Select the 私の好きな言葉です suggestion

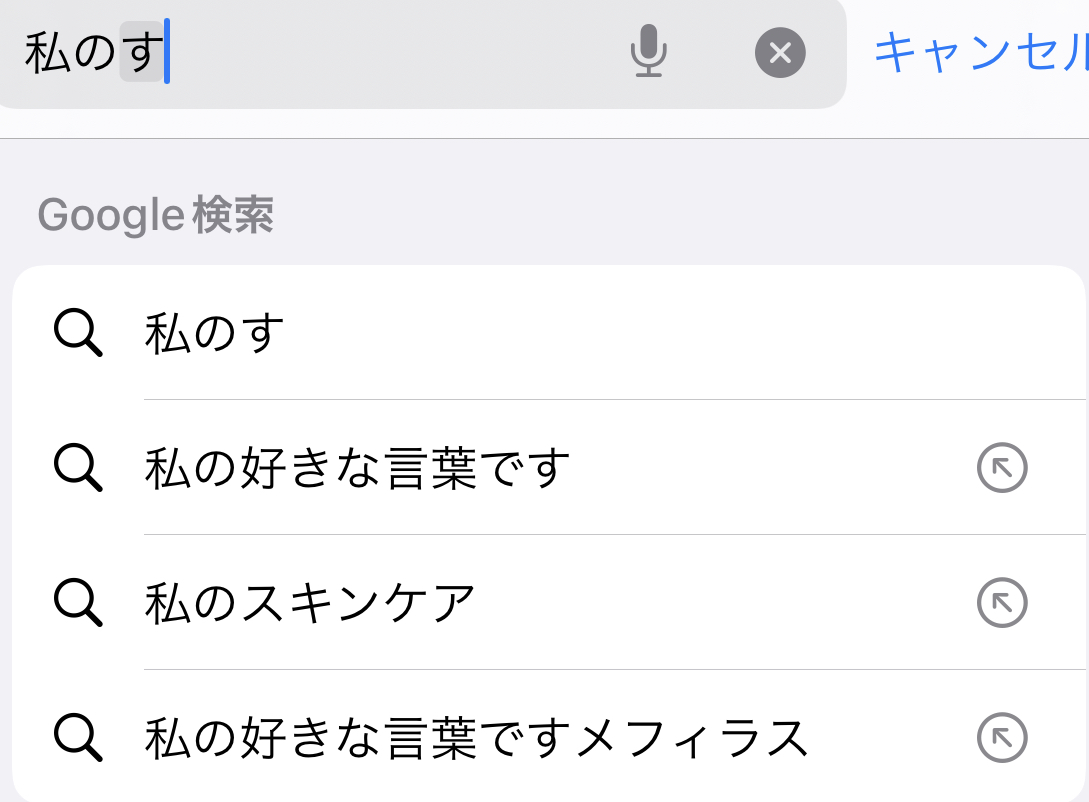tap(357, 468)
